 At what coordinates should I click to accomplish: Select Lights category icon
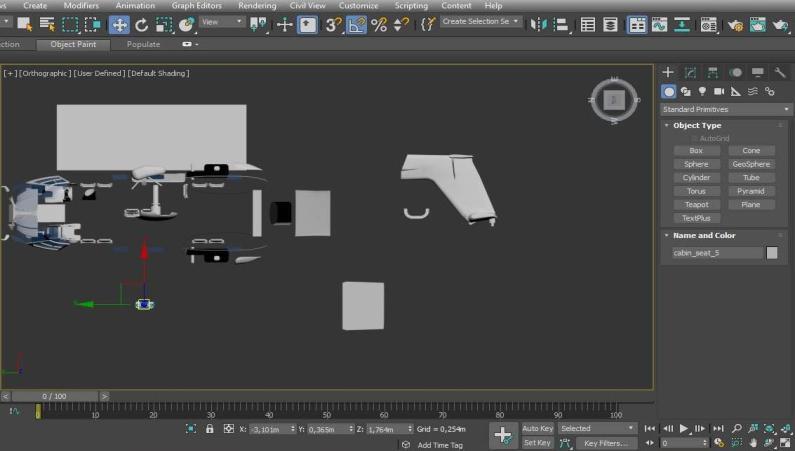(702, 92)
